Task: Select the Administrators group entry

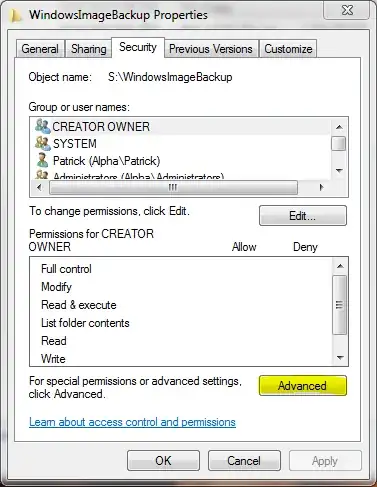Action: [x=180, y=175]
